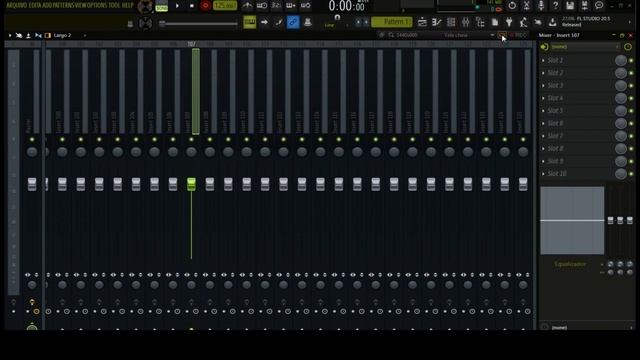
Task: Toggle Slot 5 enable LED
Action: pos(631,111)
